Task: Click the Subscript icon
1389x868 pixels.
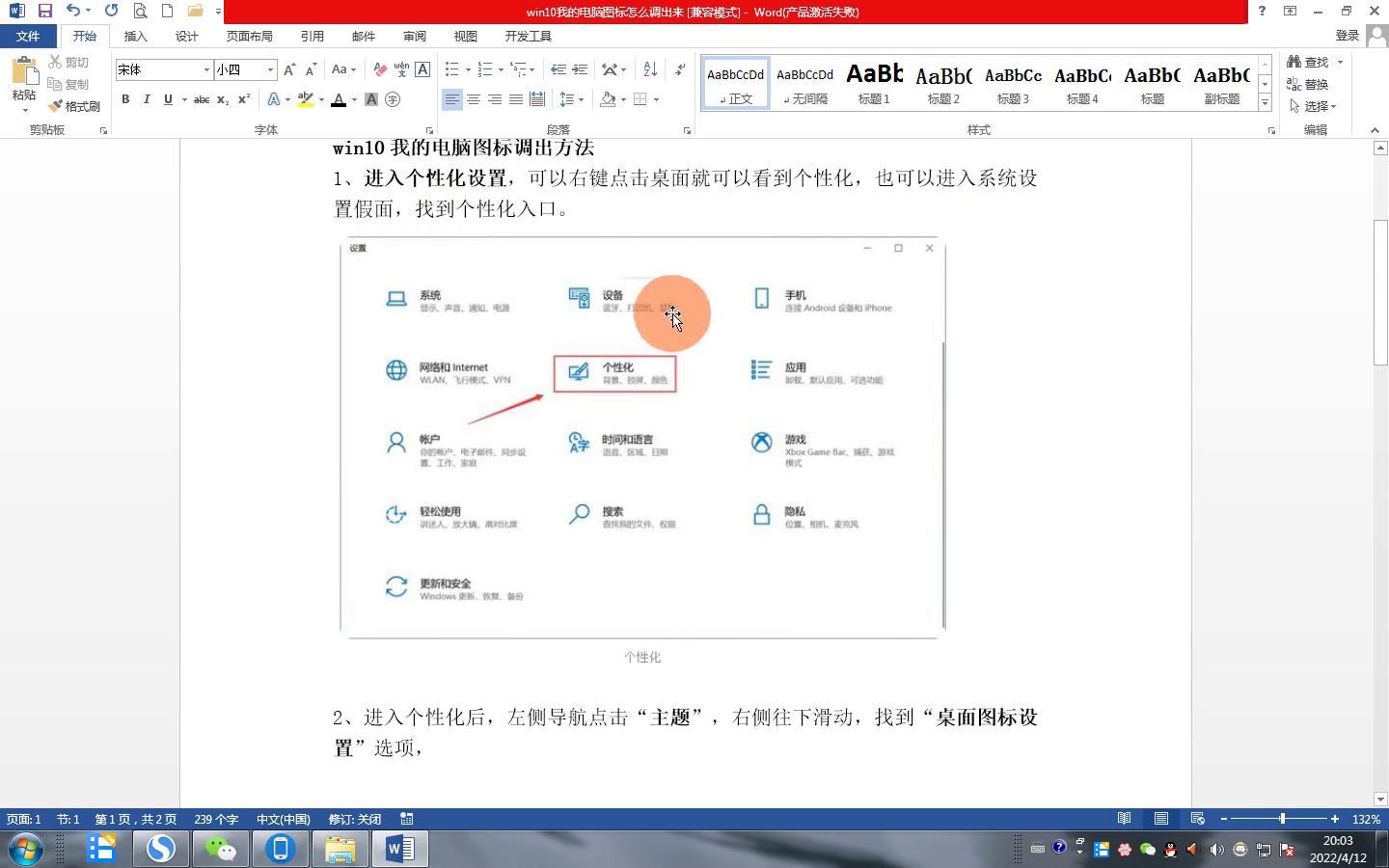Action: click(x=223, y=99)
